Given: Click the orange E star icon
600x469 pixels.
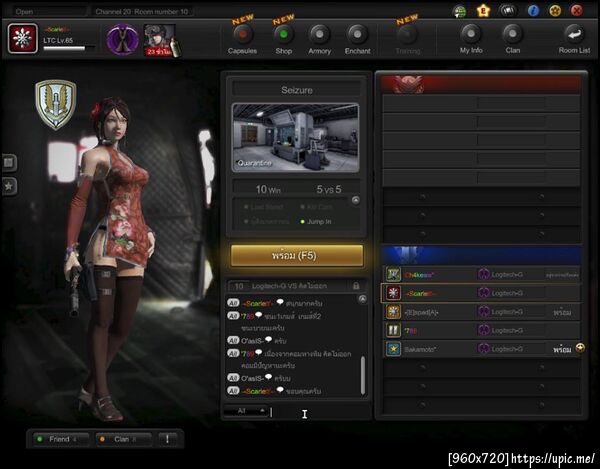Looking at the screenshot, I should click(x=483, y=11).
